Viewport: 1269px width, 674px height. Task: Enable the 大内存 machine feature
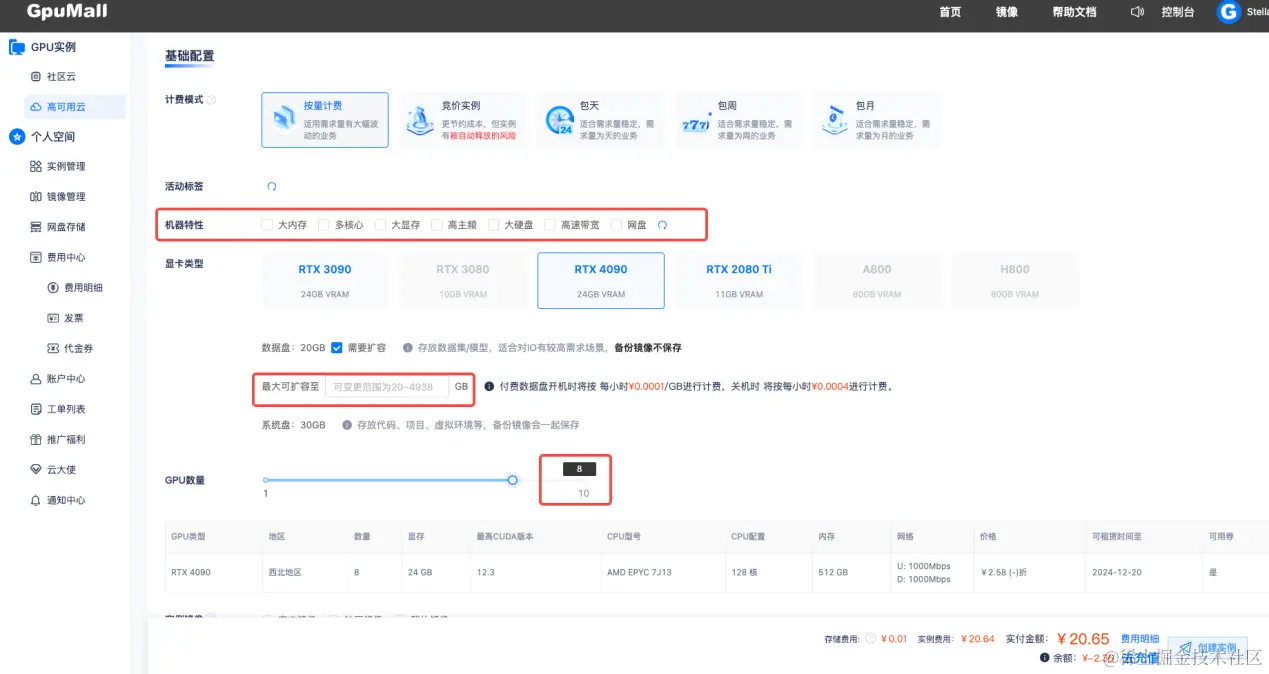[267, 224]
